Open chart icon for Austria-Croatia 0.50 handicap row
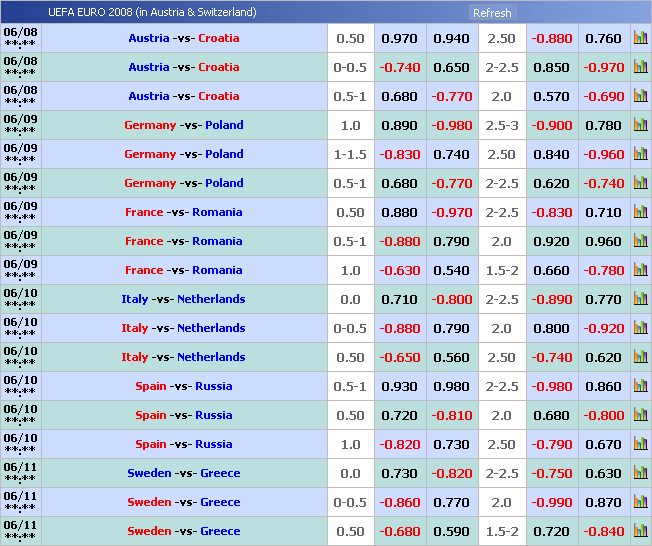 640,39
